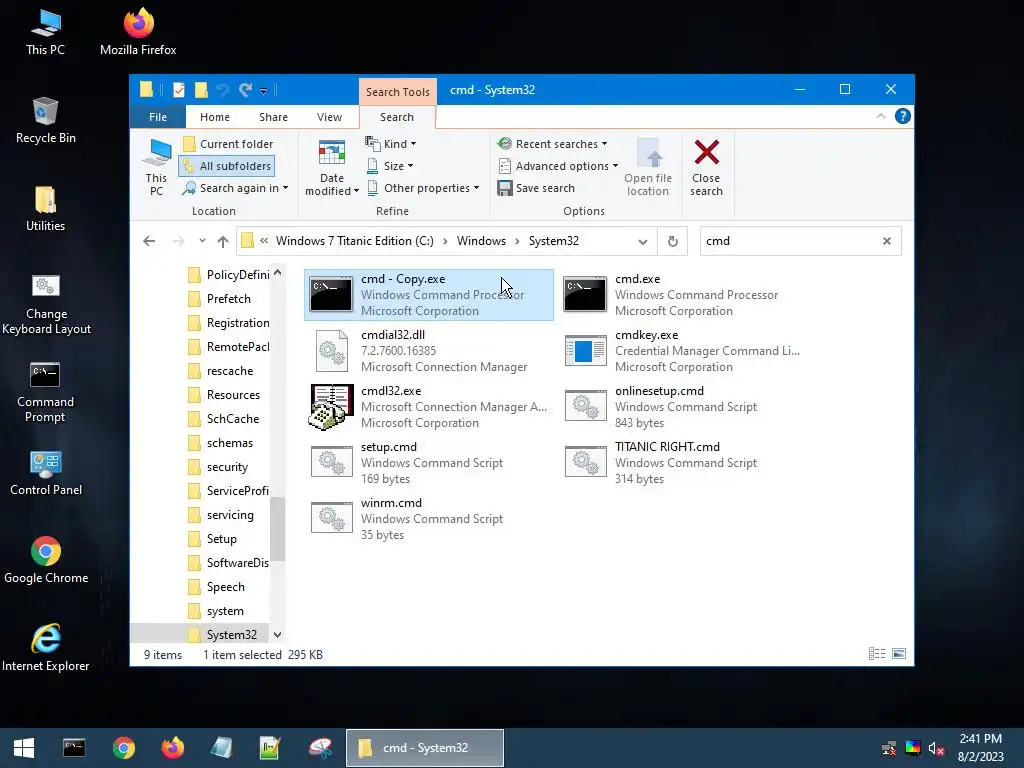The height and width of the screenshot is (768, 1024).
Task: Open Recent searches dropdown
Action: [552, 144]
